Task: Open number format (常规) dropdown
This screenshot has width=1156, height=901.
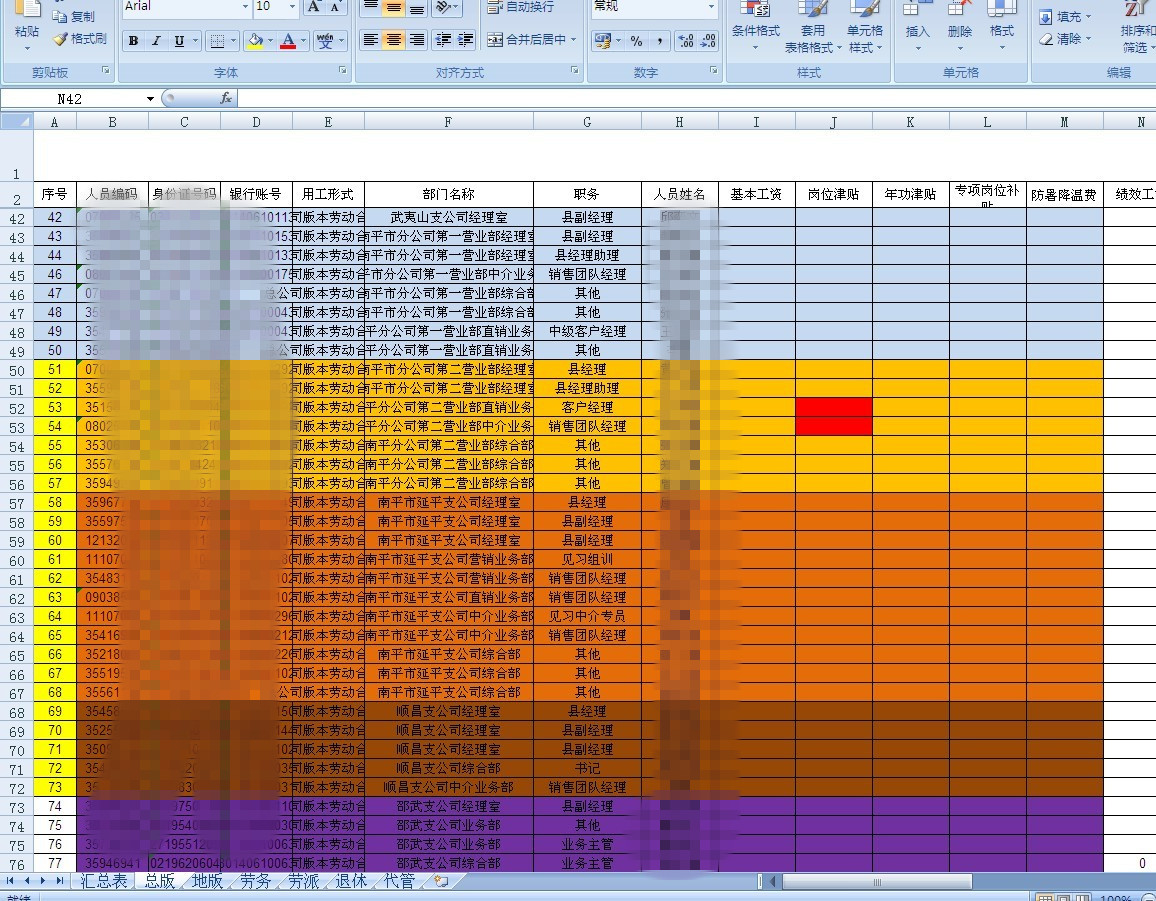Action: tap(654, 7)
